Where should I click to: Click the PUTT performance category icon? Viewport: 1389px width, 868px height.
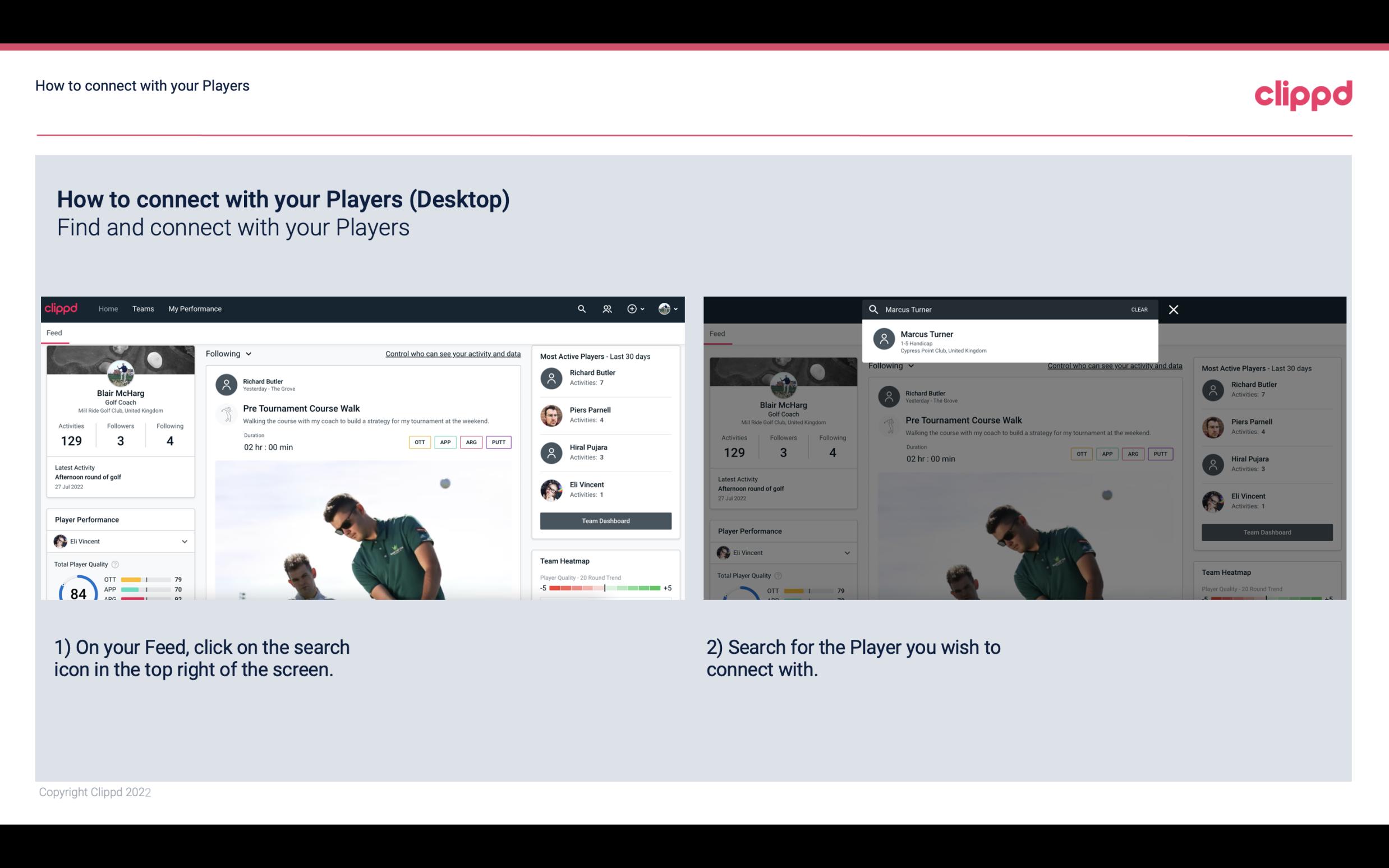click(x=498, y=442)
